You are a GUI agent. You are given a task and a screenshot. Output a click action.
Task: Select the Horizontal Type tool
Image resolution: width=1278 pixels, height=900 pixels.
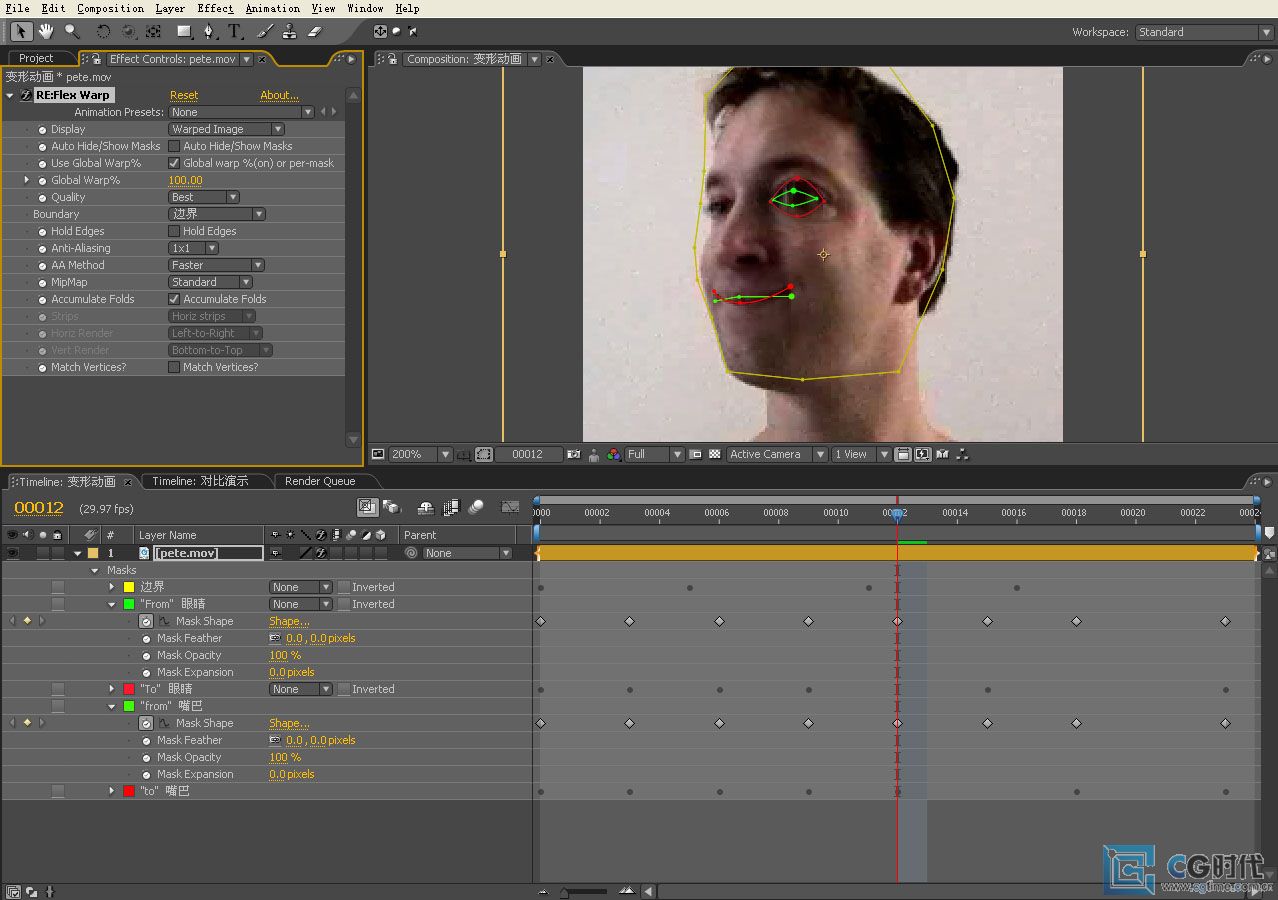click(235, 32)
